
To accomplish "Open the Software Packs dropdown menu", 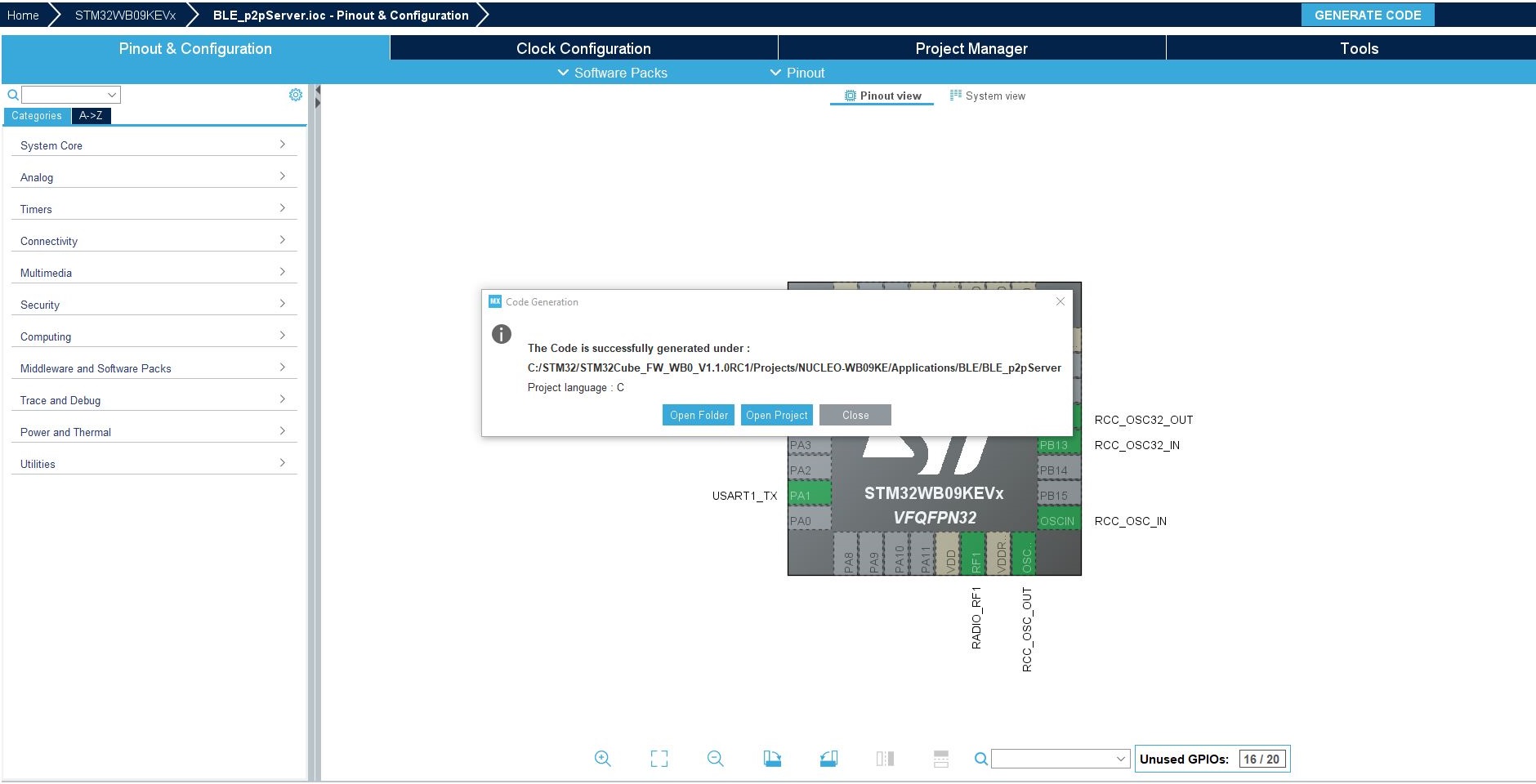I will tap(613, 73).
